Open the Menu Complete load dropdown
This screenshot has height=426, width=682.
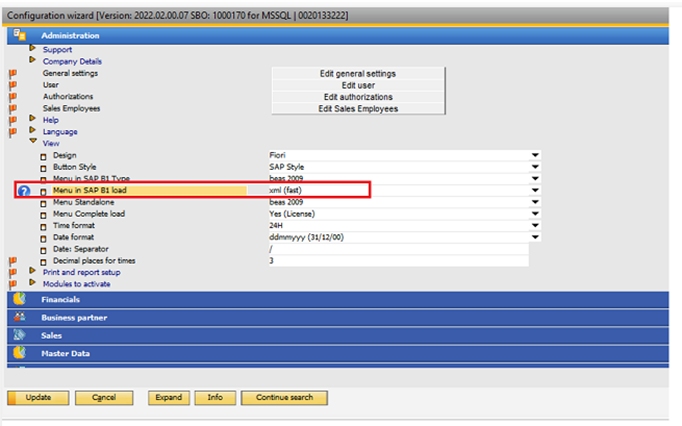[535, 214]
